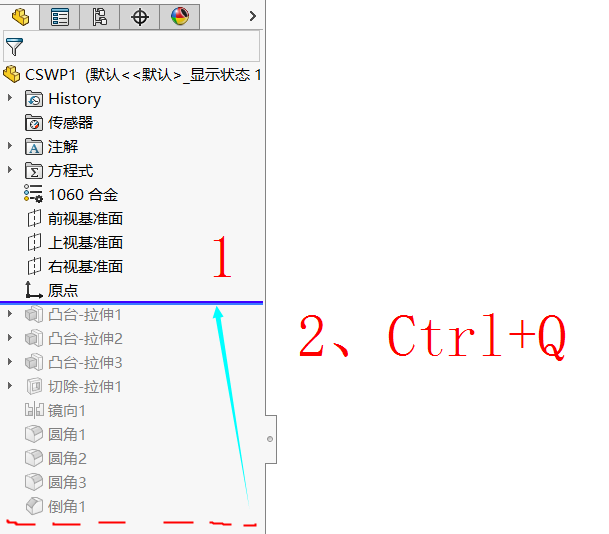Collapse the panel using side handle
The width and height of the screenshot is (609, 534).
click(271, 439)
